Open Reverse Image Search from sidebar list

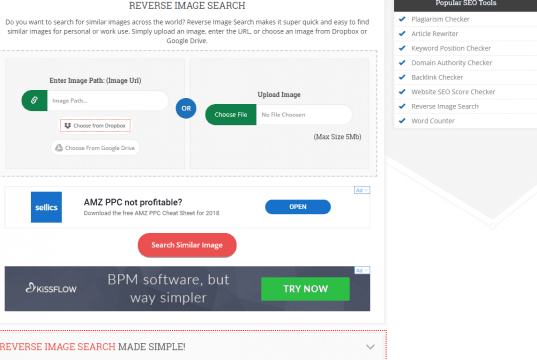[x=445, y=106]
